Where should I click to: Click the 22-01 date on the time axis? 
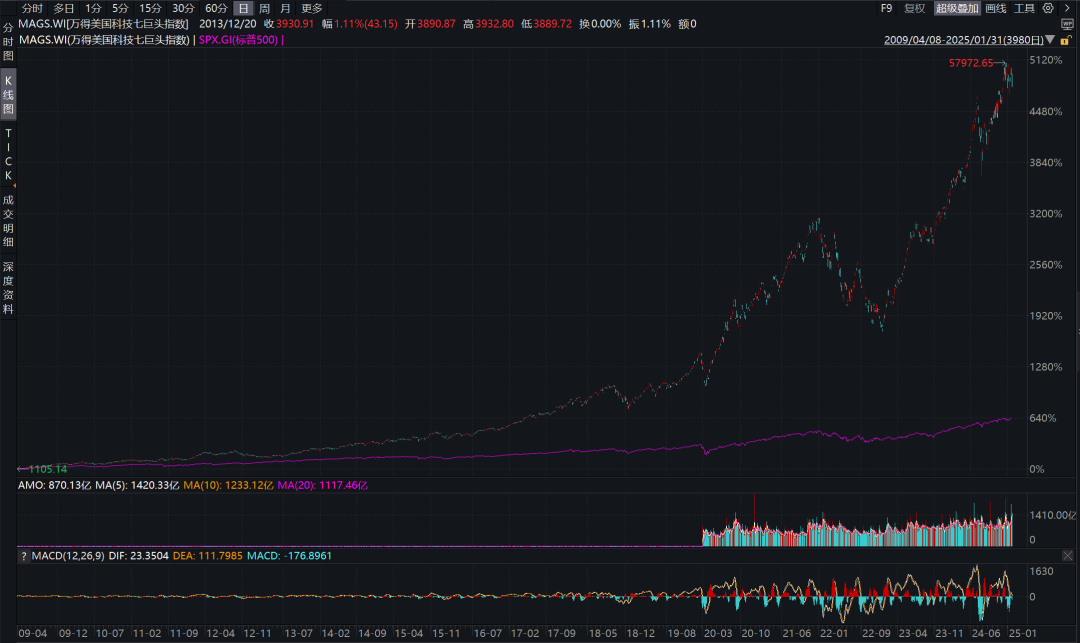[833, 633]
